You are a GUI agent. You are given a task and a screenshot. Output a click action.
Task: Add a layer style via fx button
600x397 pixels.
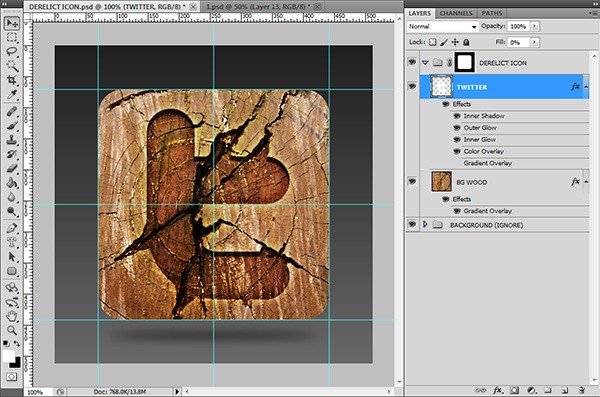497,390
